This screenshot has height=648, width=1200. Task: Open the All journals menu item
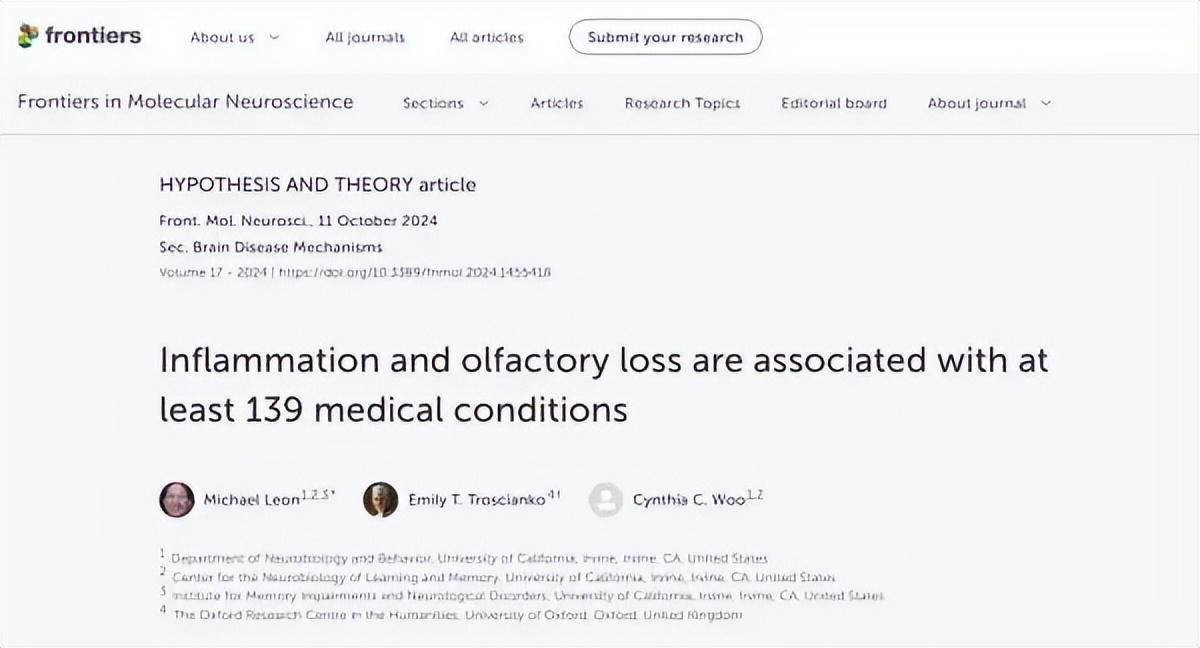[365, 38]
